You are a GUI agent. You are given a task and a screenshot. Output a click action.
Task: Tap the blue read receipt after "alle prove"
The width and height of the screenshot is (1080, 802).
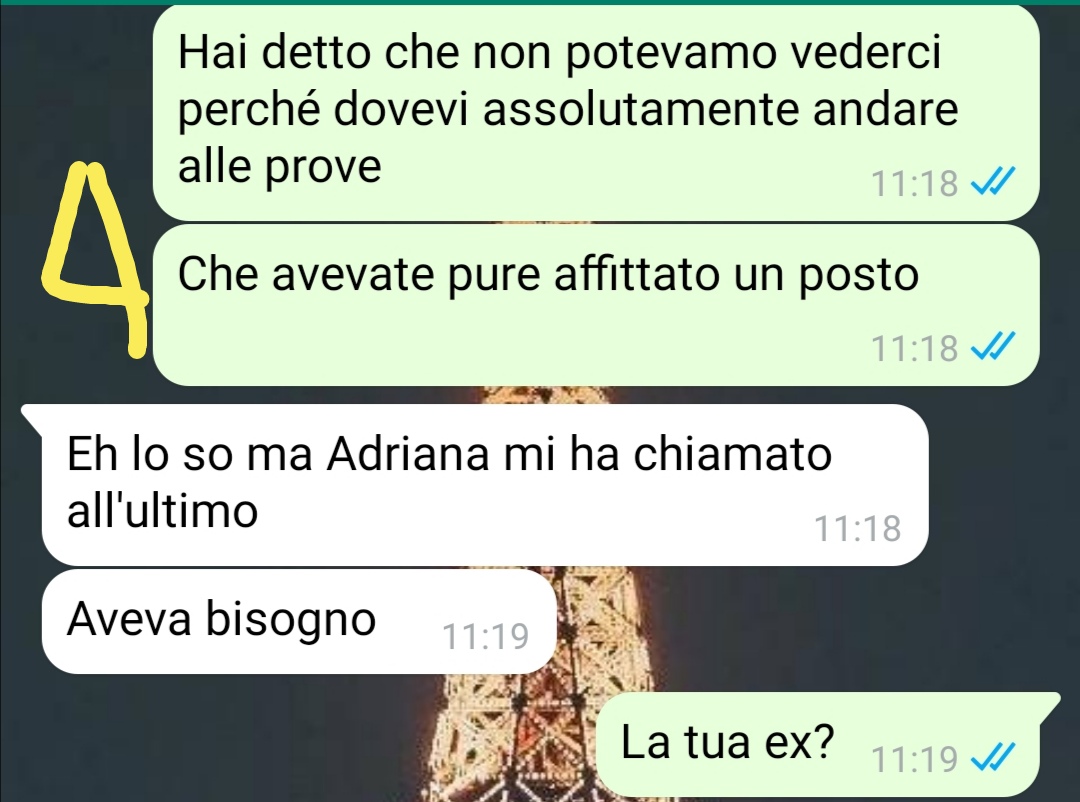click(x=993, y=183)
